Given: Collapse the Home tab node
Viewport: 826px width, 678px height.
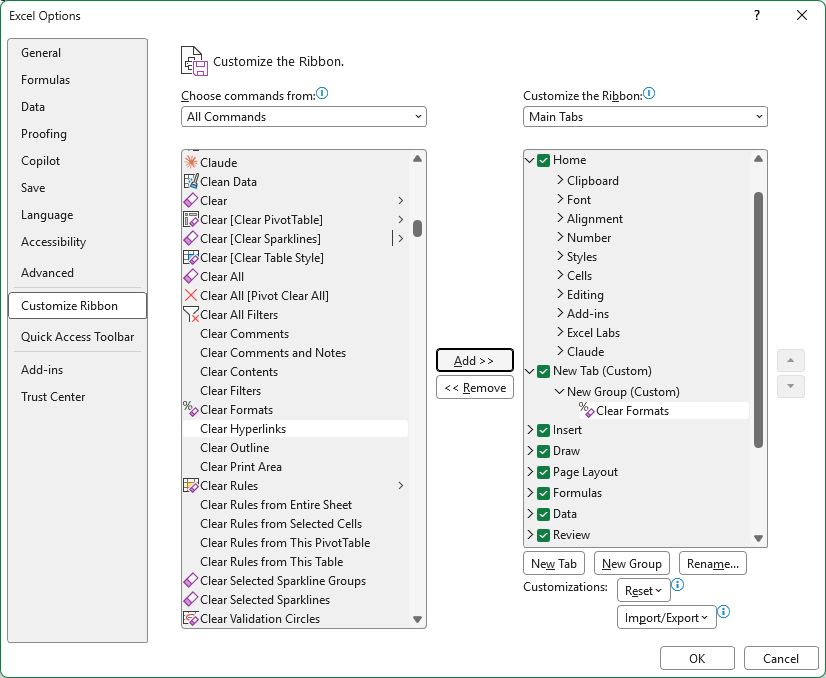Looking at the screenshot, I should pos(530,160).
